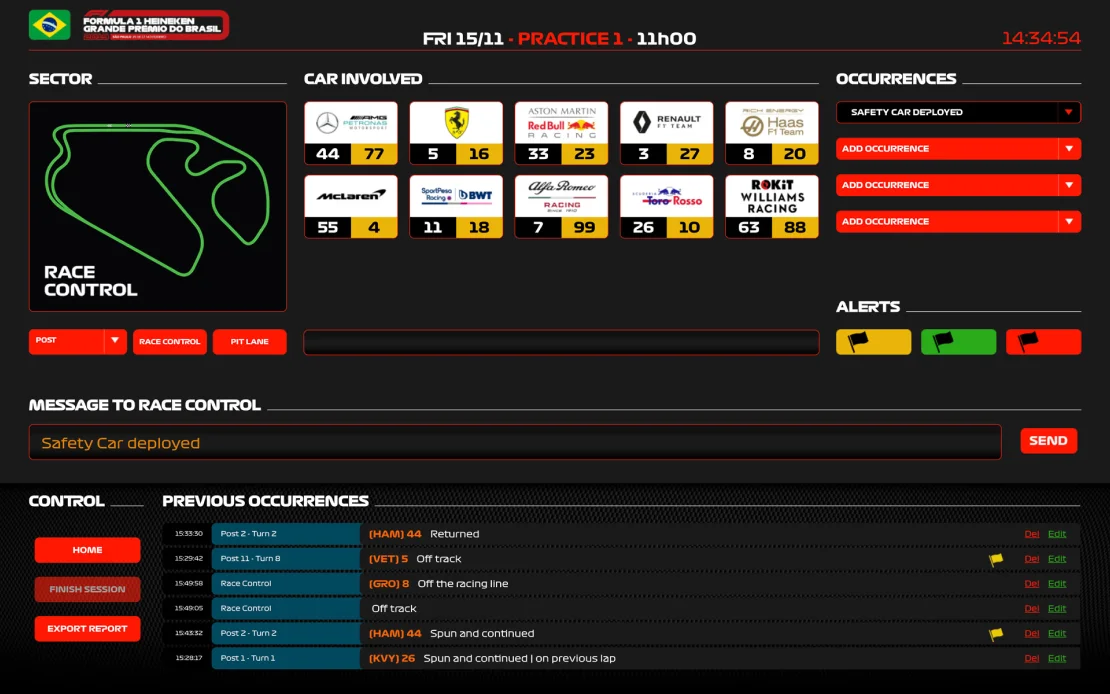Viewport: 1110px width, 694px height.
Task: Open the Safety Car Deployed occurrence dropdown
Action: pyautogui.click(x=957, y=112)
